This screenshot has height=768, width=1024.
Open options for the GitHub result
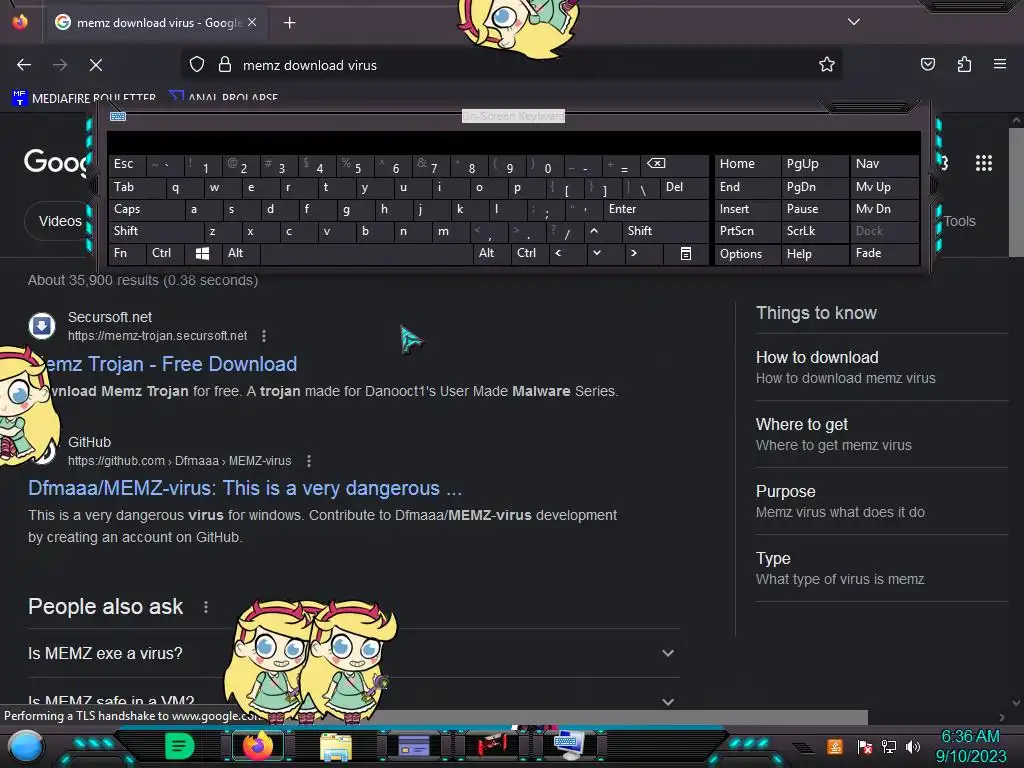coord(309,461)
